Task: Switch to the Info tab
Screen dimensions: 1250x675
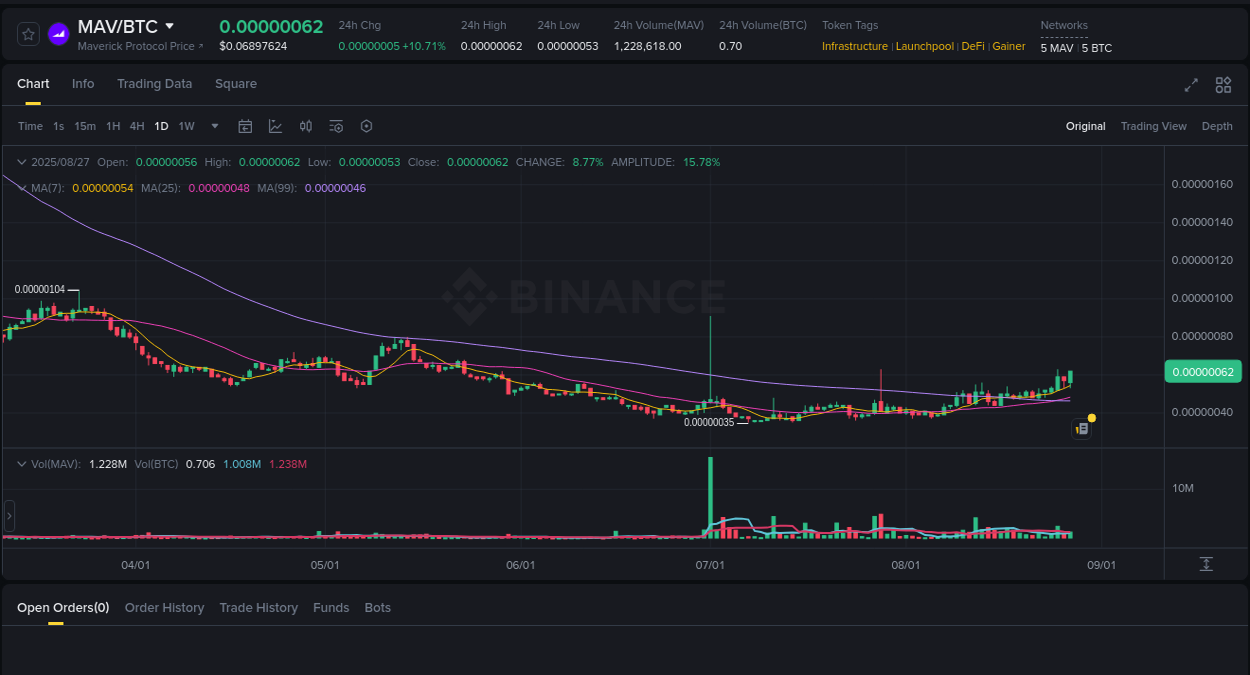Action: click(83, 84)
